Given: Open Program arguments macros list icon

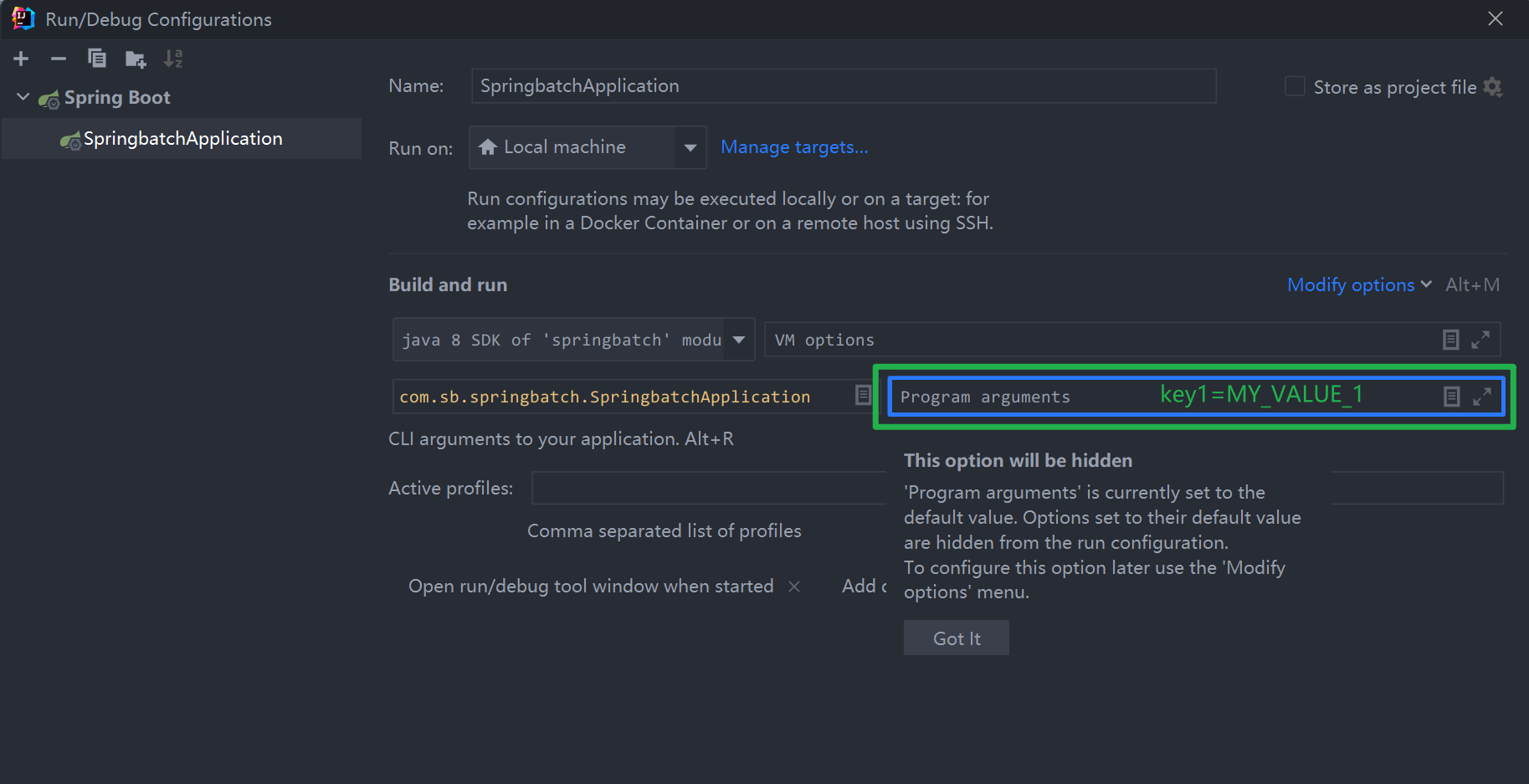Looking at the screenshot, I should tap(1452, 397).
